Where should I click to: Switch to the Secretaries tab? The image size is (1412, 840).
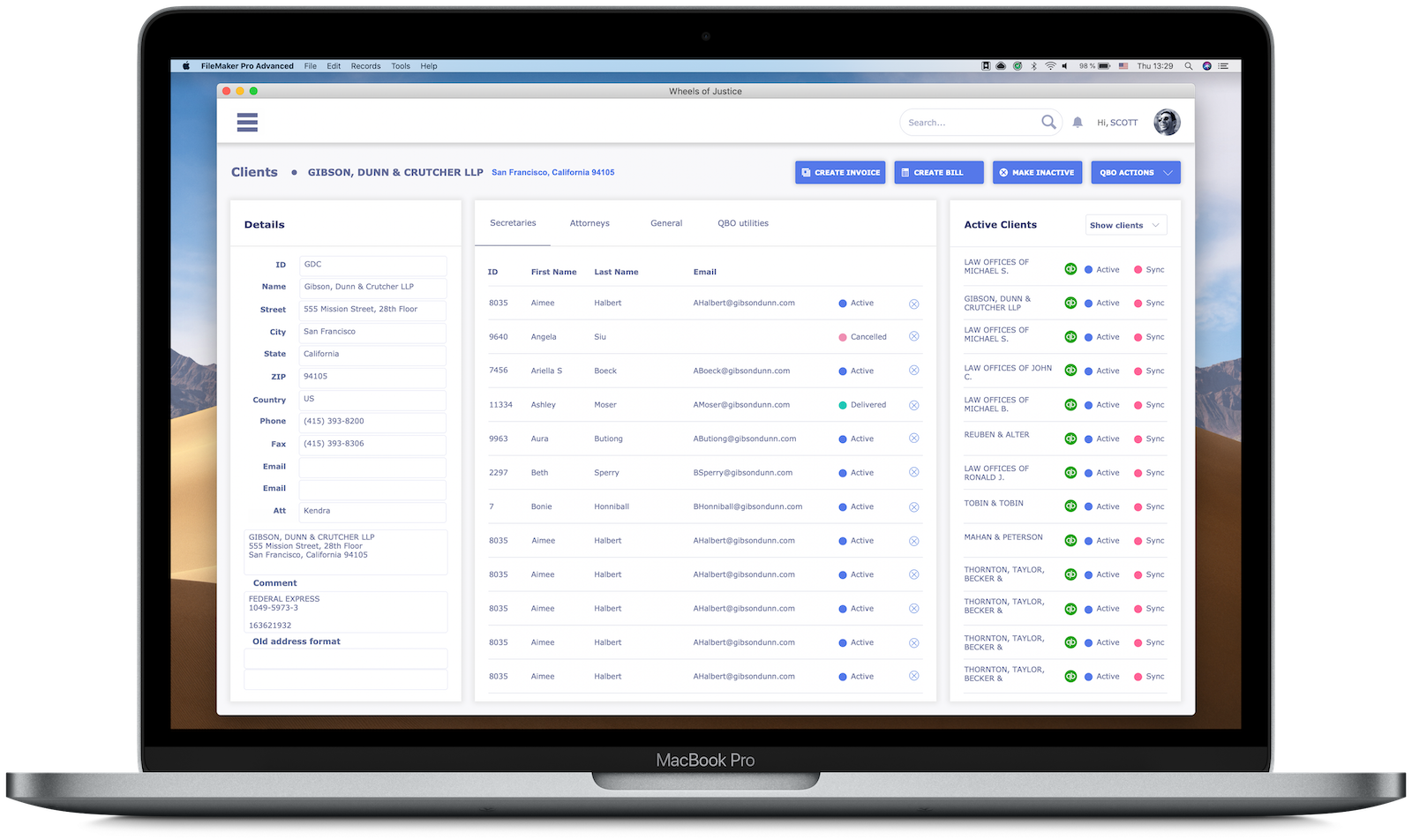click(513, 223)
